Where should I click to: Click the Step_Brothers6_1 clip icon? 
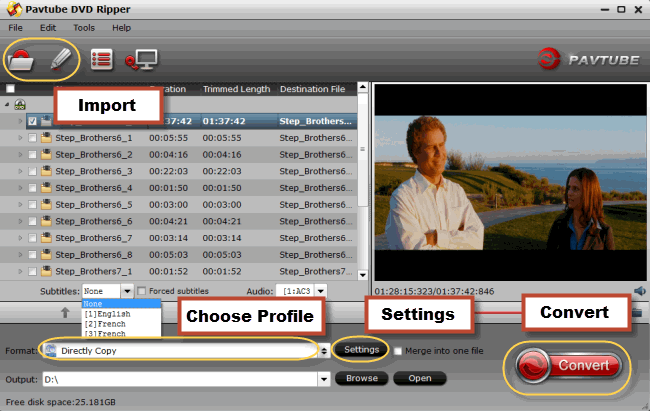click(46, 138)
